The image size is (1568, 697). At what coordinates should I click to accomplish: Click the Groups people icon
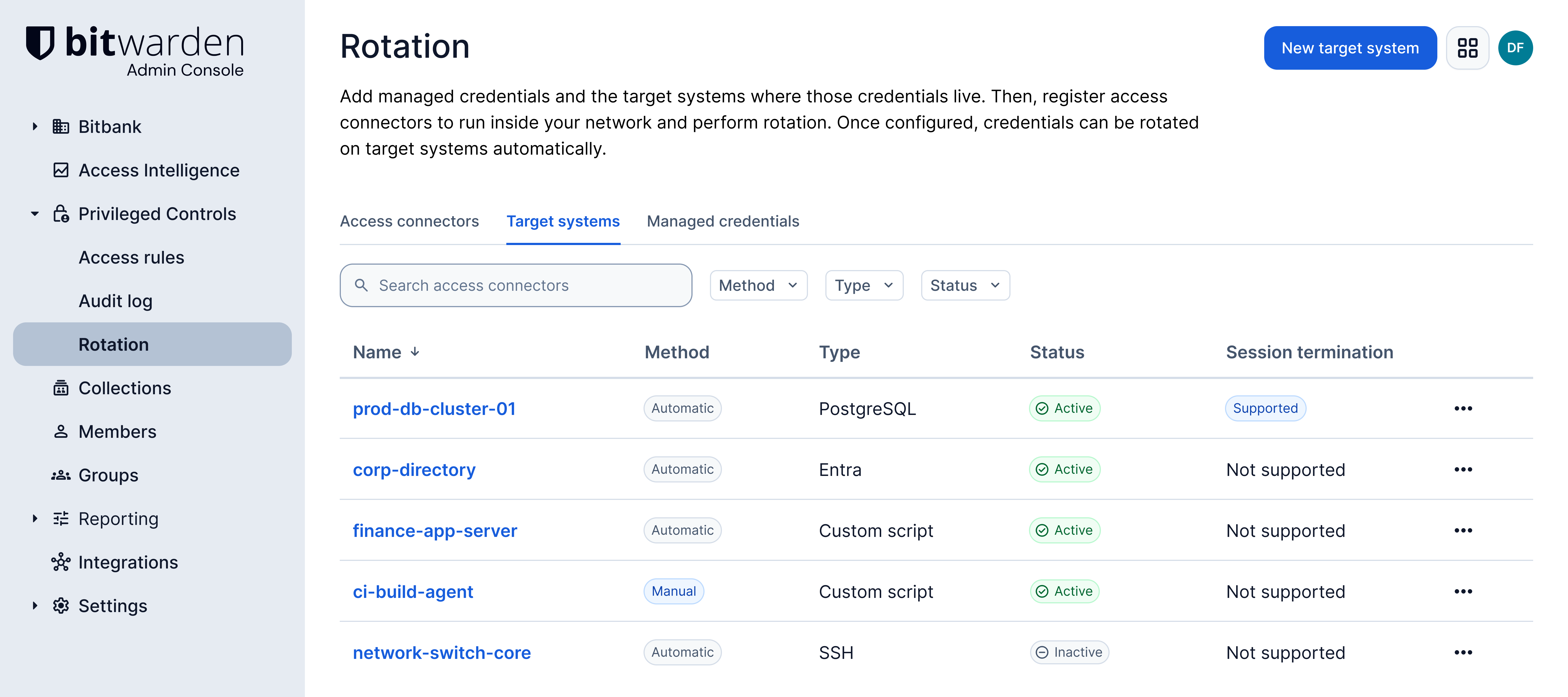[x=61, y=475]
